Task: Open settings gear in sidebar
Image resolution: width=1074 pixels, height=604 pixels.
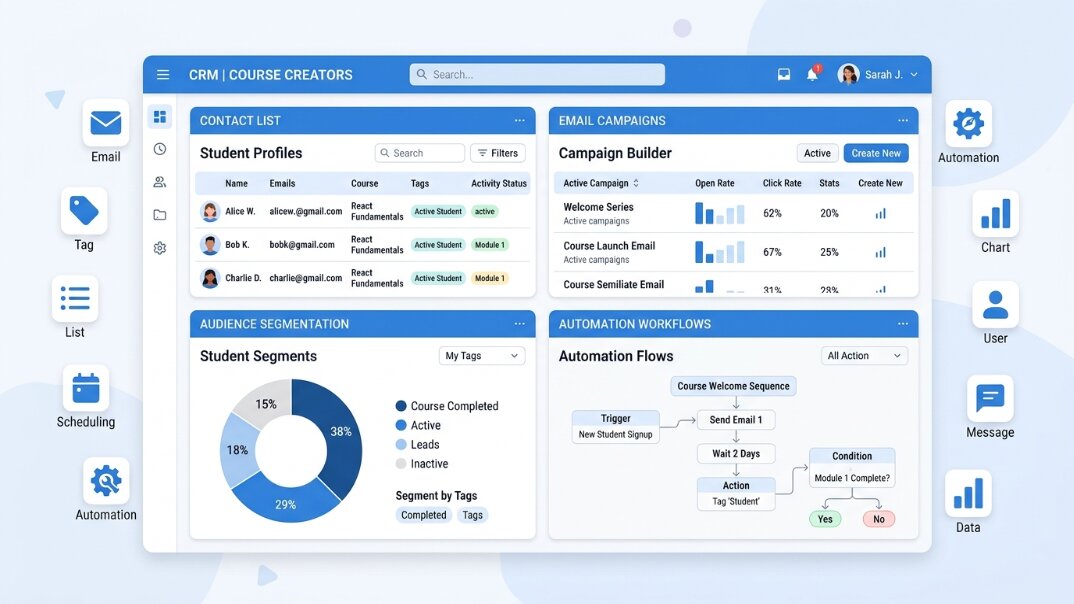Action: (x=160, y=248)
